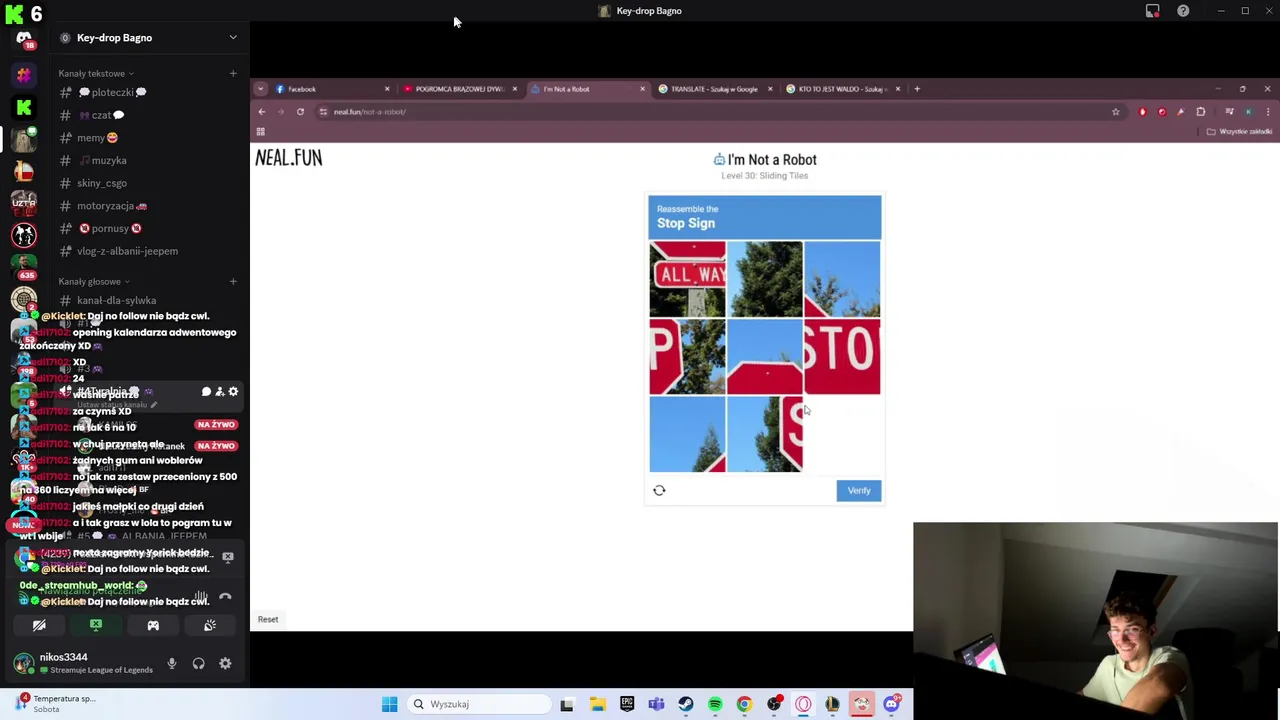Screen dimensions: 1280x720
Task: Open the Discord soundboard button
Action: 210,625
